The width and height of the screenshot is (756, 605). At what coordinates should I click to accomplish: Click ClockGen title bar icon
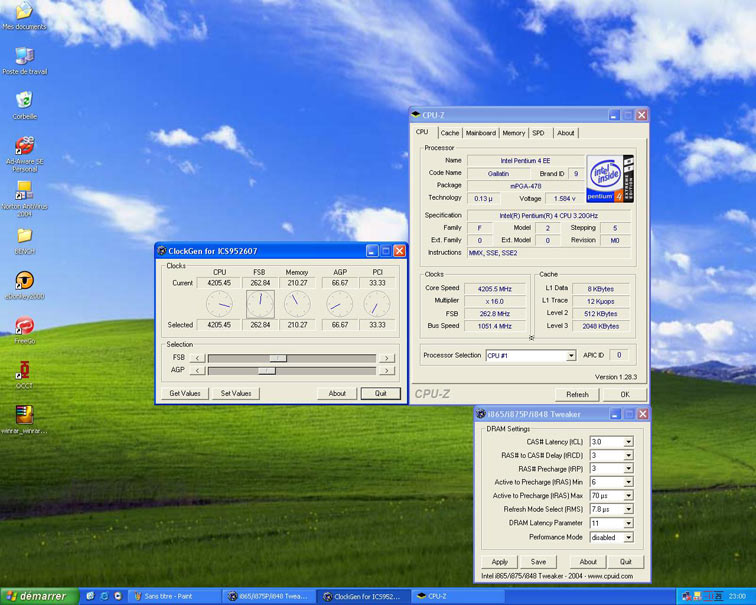coord(162,251)
